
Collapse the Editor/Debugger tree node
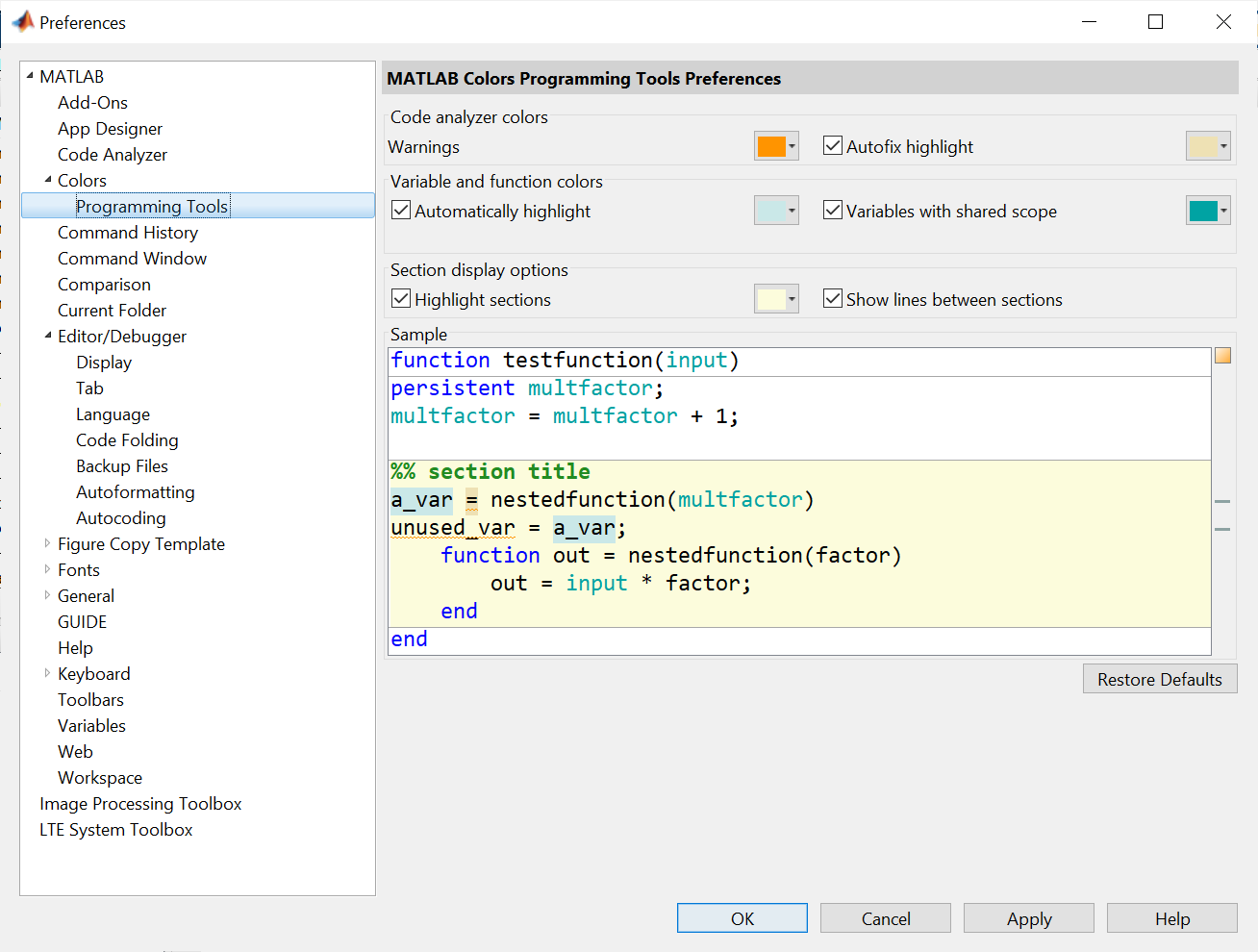point(48,336)
